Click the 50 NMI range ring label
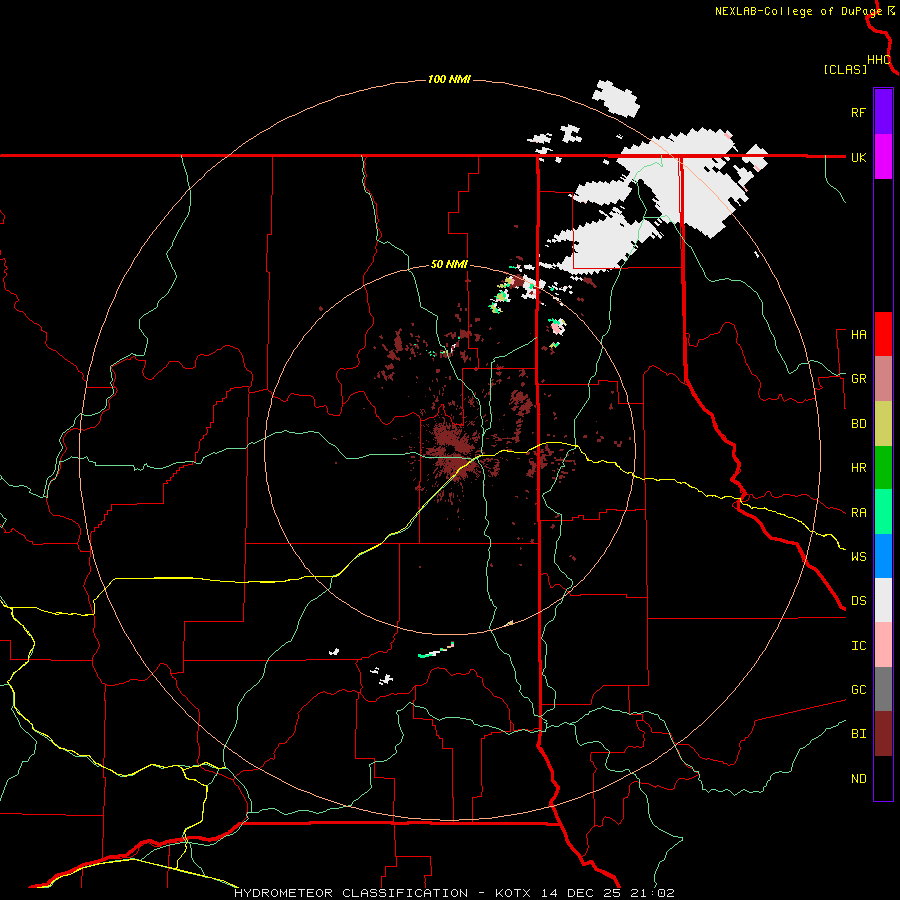Image resolution: width=900 pixels, height=900 pixels. tap(449, 265)
